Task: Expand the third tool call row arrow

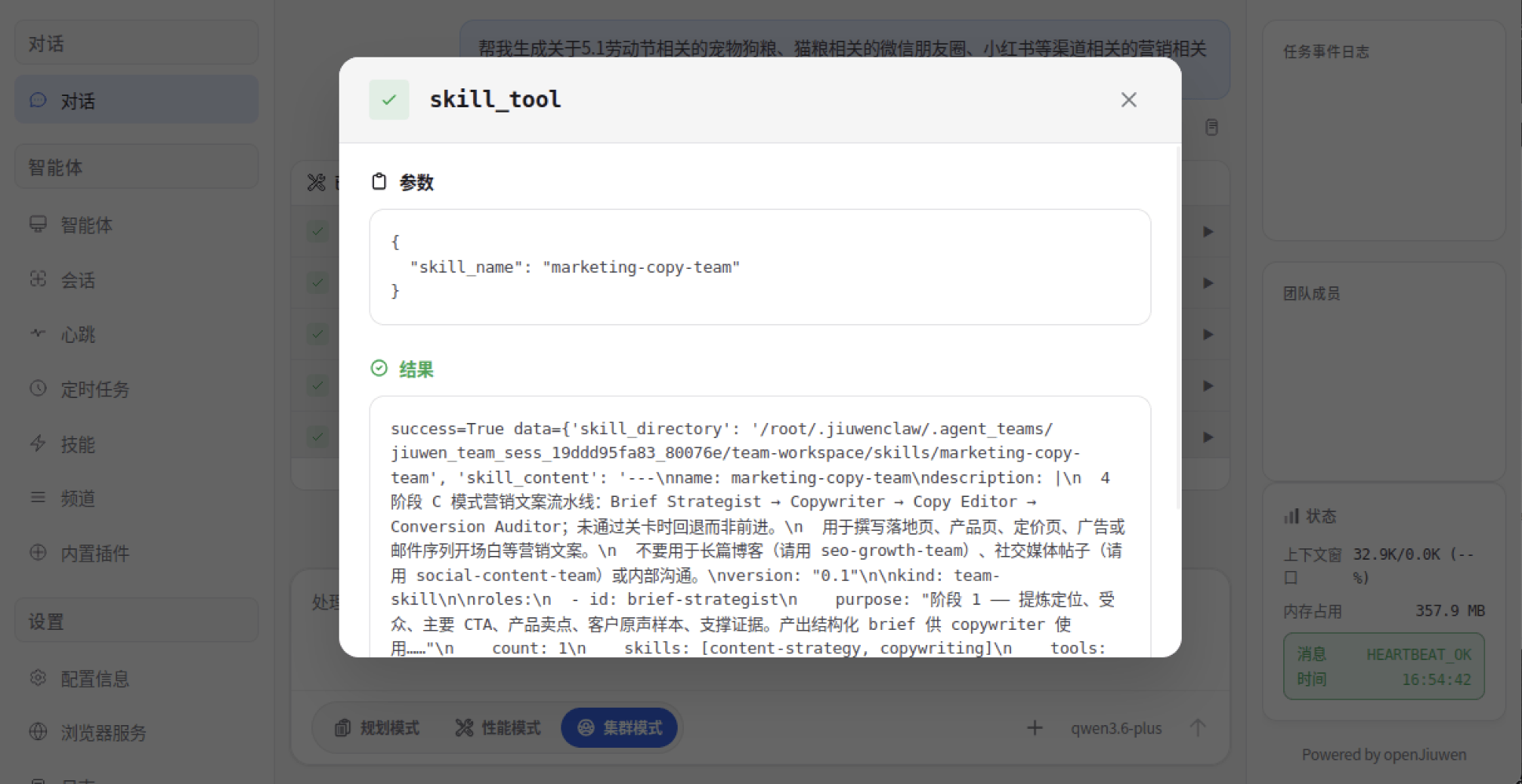Action: click(1208, 335)
